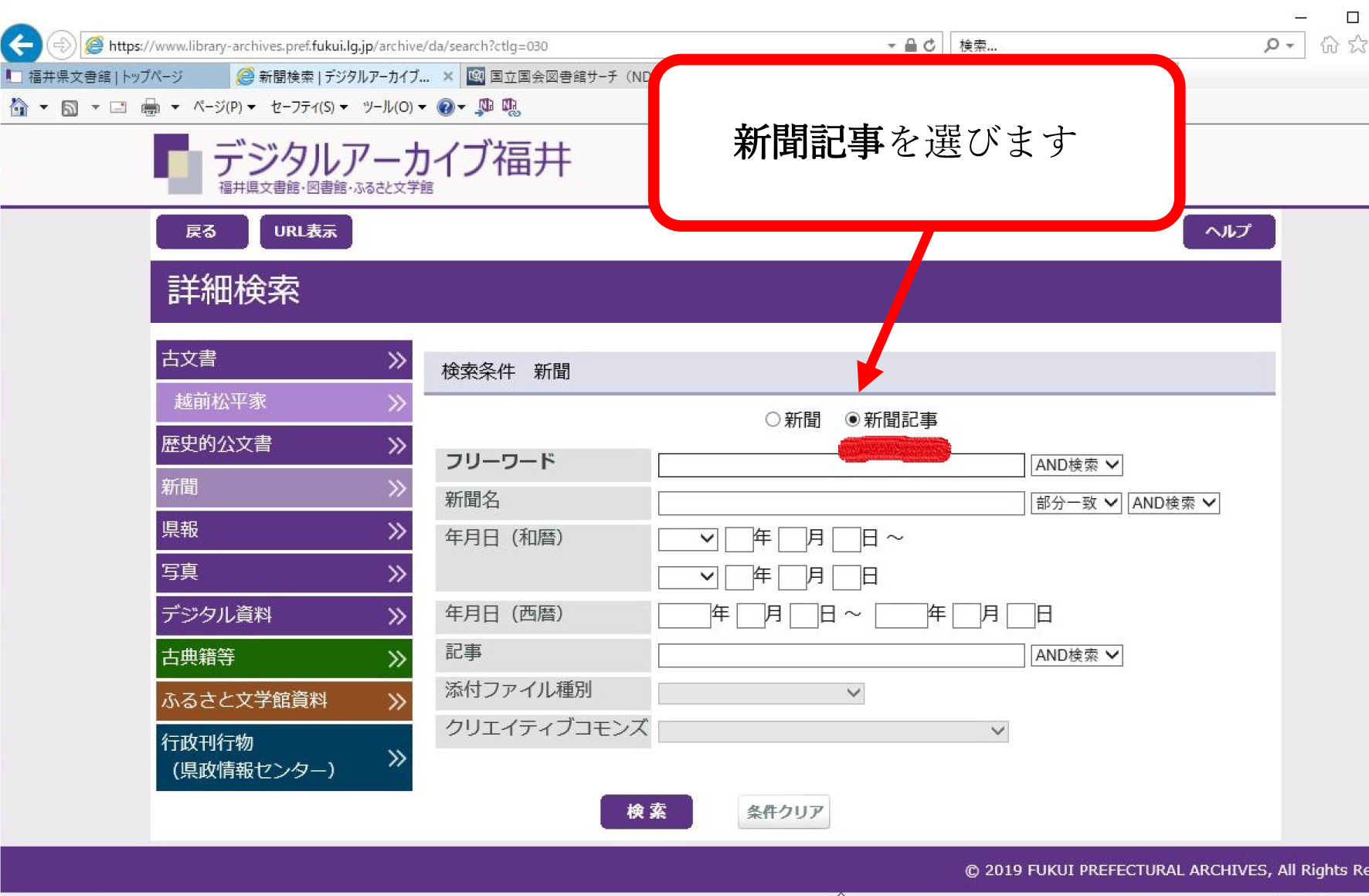1369x896 pixels.
Task: Open AND検索 dropdown next to 記事
Action: pyautogui.click(x=1076, y=655)
